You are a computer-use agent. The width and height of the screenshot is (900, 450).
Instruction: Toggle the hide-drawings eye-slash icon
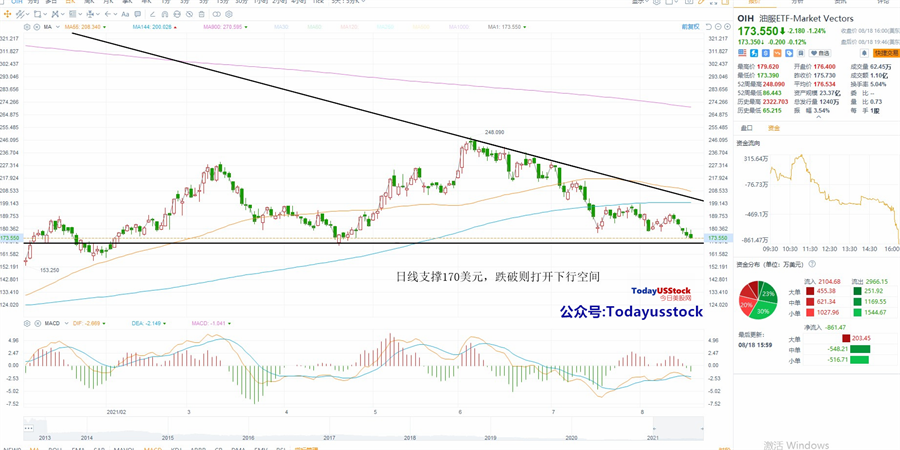(189, 14)
